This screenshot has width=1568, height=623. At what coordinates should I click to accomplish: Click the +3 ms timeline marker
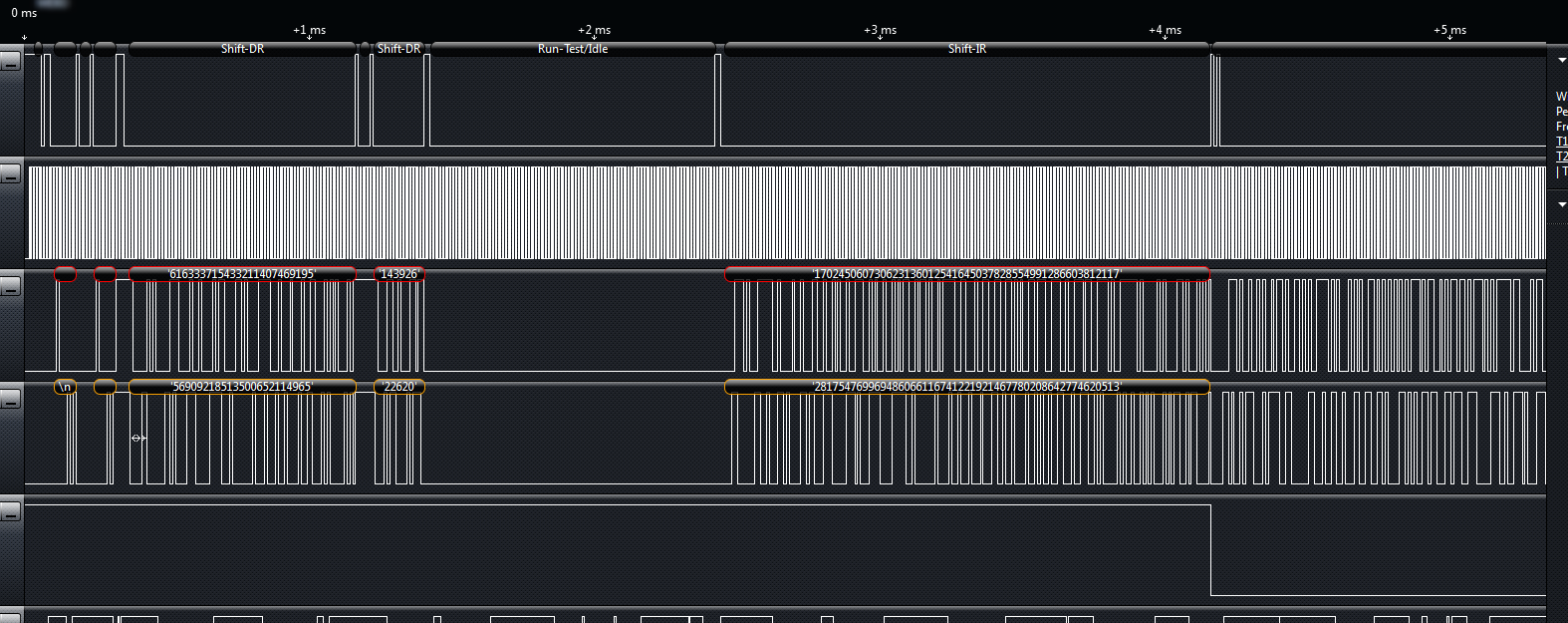[x=880, y=31]
